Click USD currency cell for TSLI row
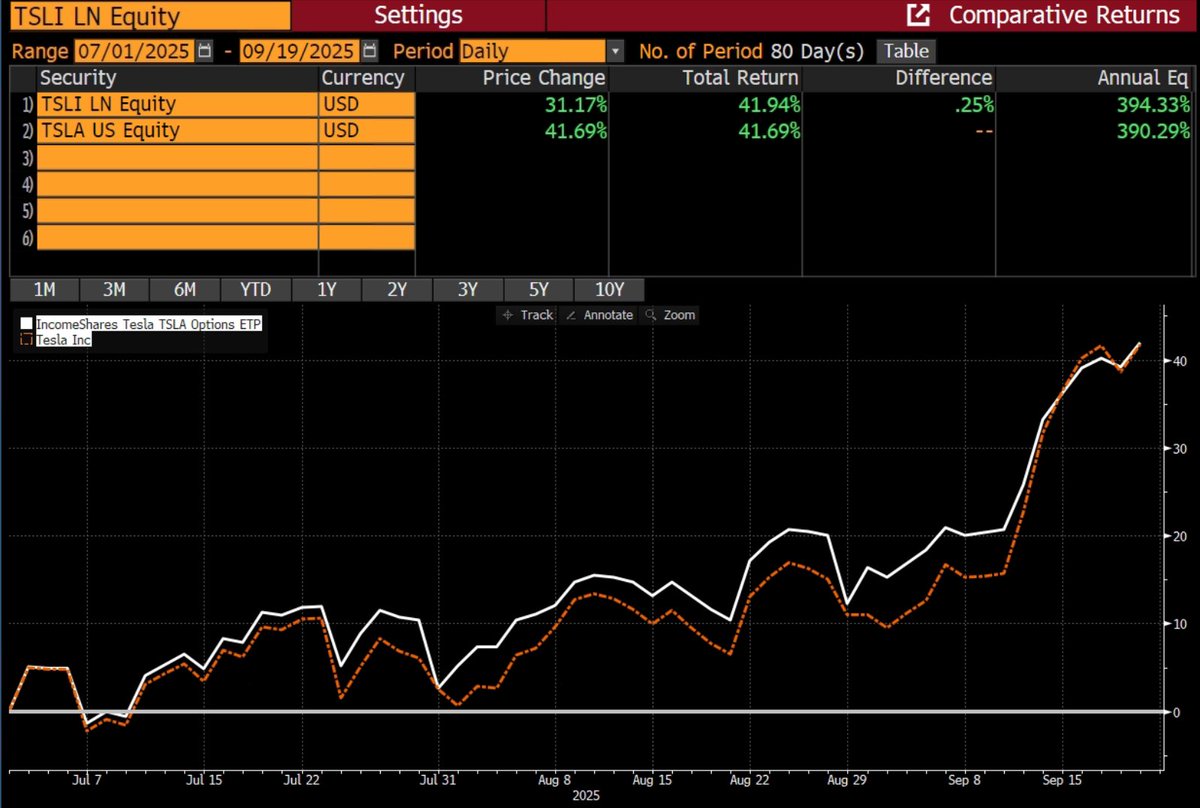 [x=367, y=104]
